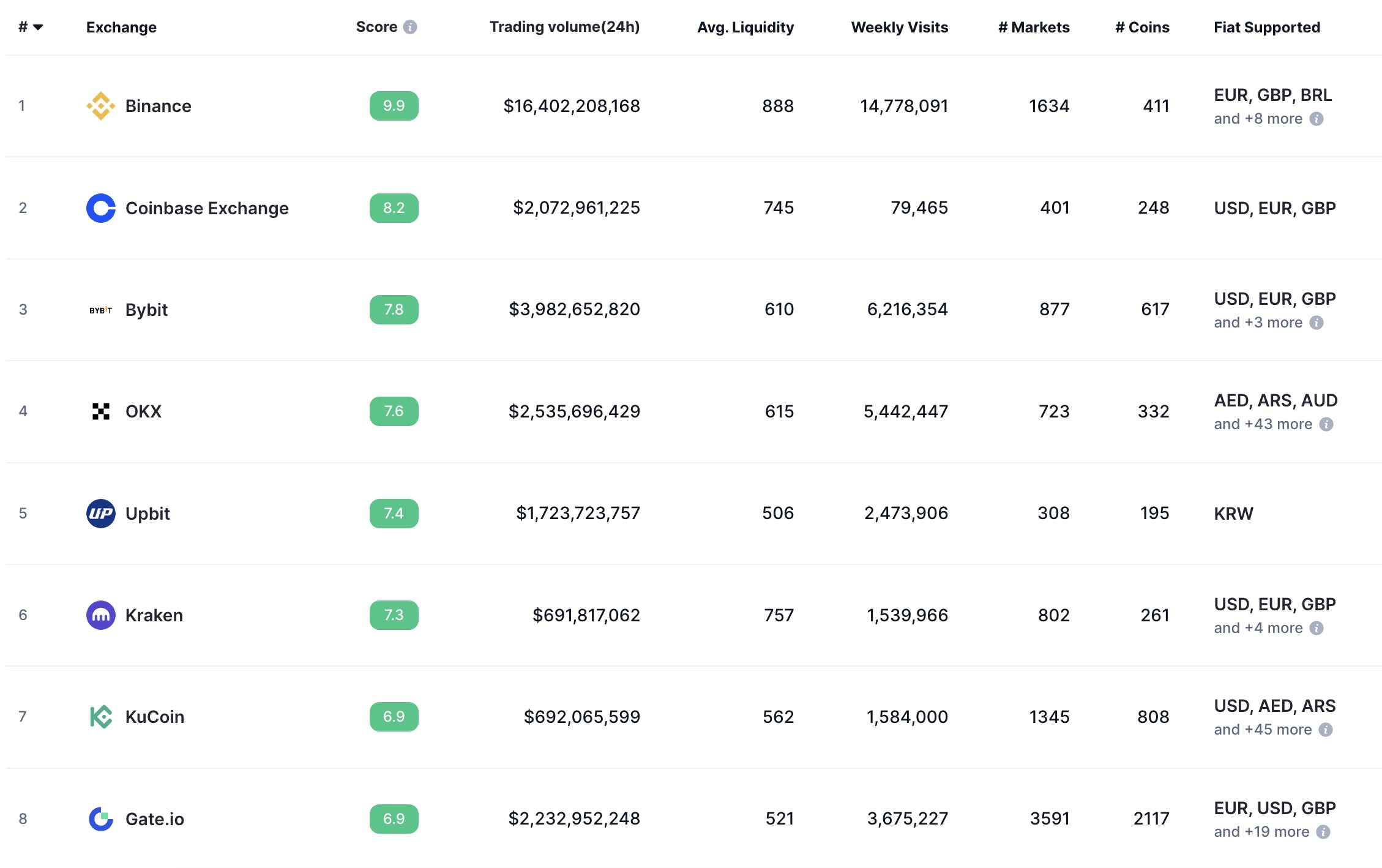Open the Kraken exchange link

(x=154, y=615)
